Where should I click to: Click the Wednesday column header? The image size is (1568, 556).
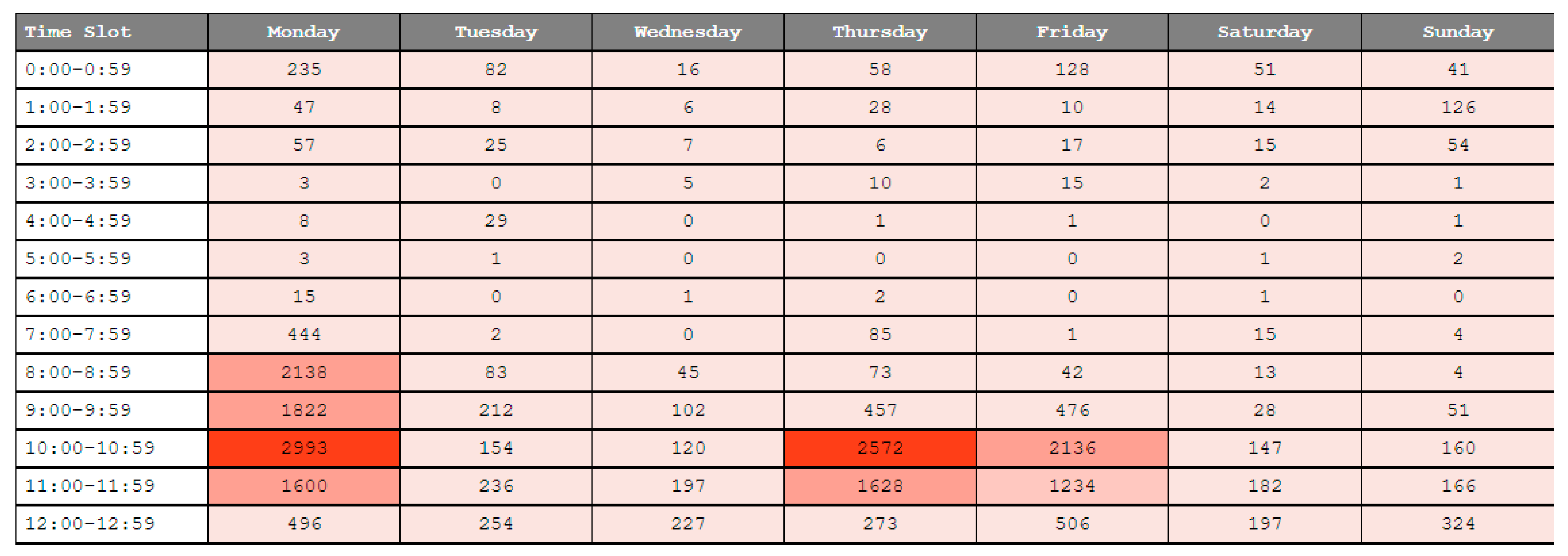pyautogui.click(x=687, y=32)
